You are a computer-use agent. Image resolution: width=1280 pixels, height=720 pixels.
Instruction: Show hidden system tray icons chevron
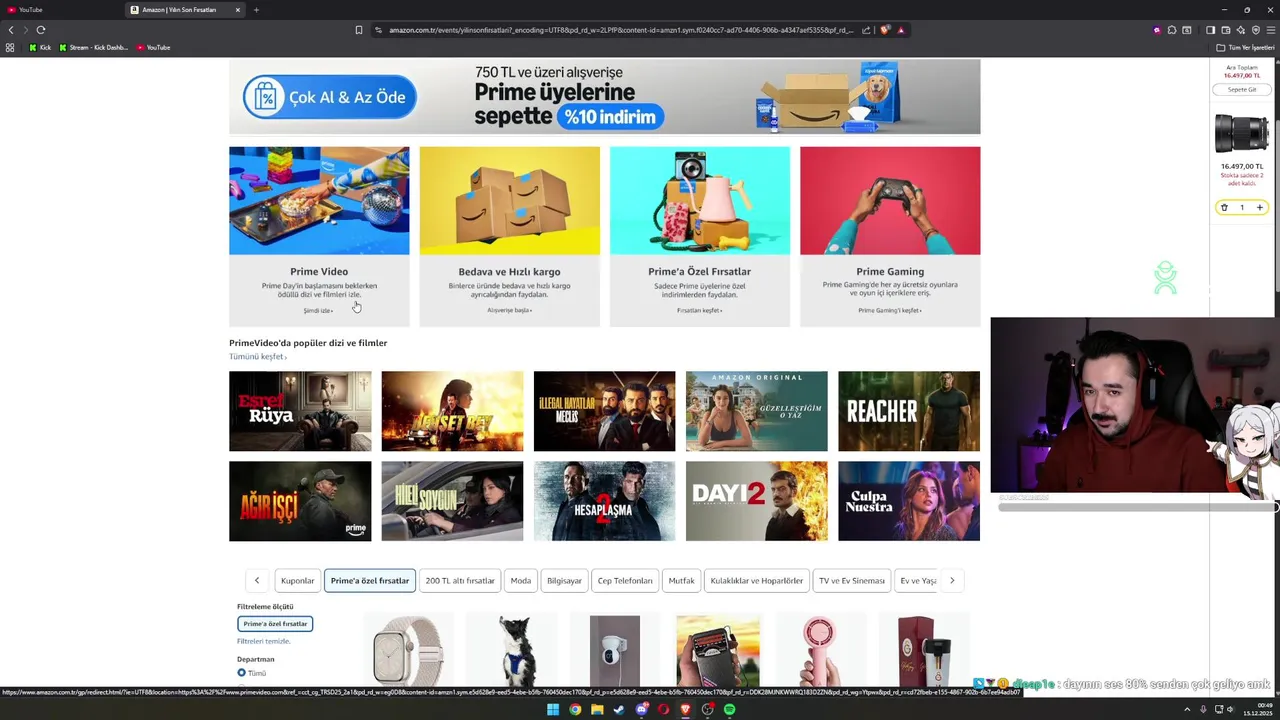pyautogui.click(x=1188, y=710)
